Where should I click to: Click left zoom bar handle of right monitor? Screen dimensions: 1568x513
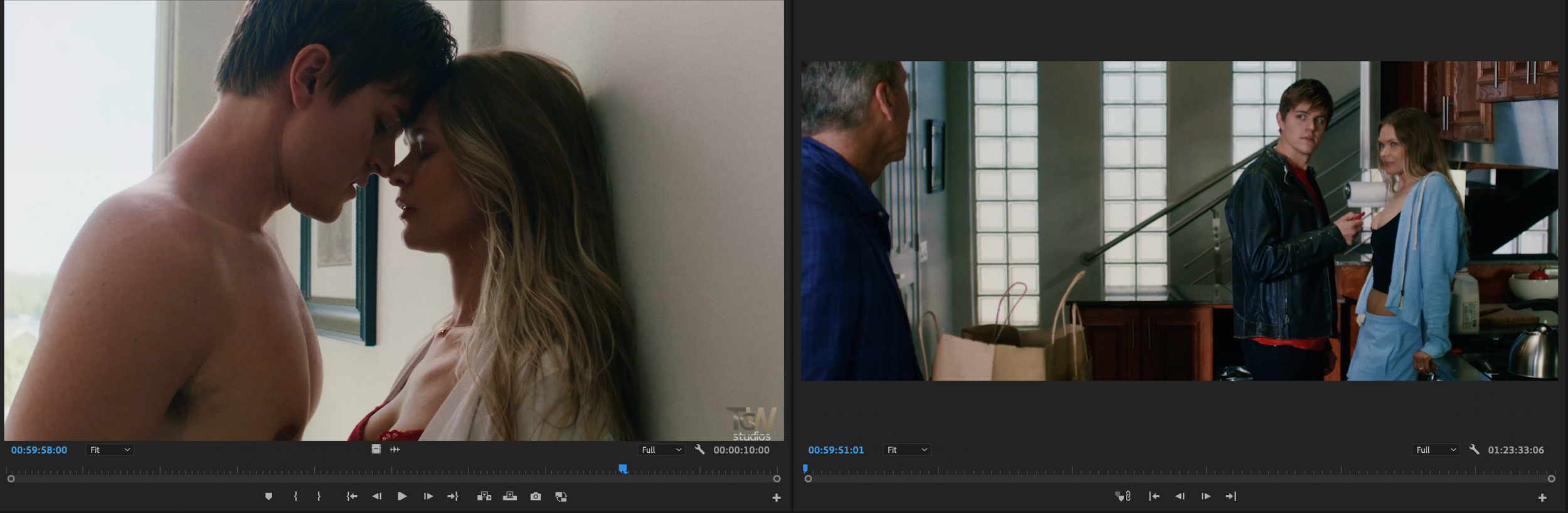(x=808, y=479)
